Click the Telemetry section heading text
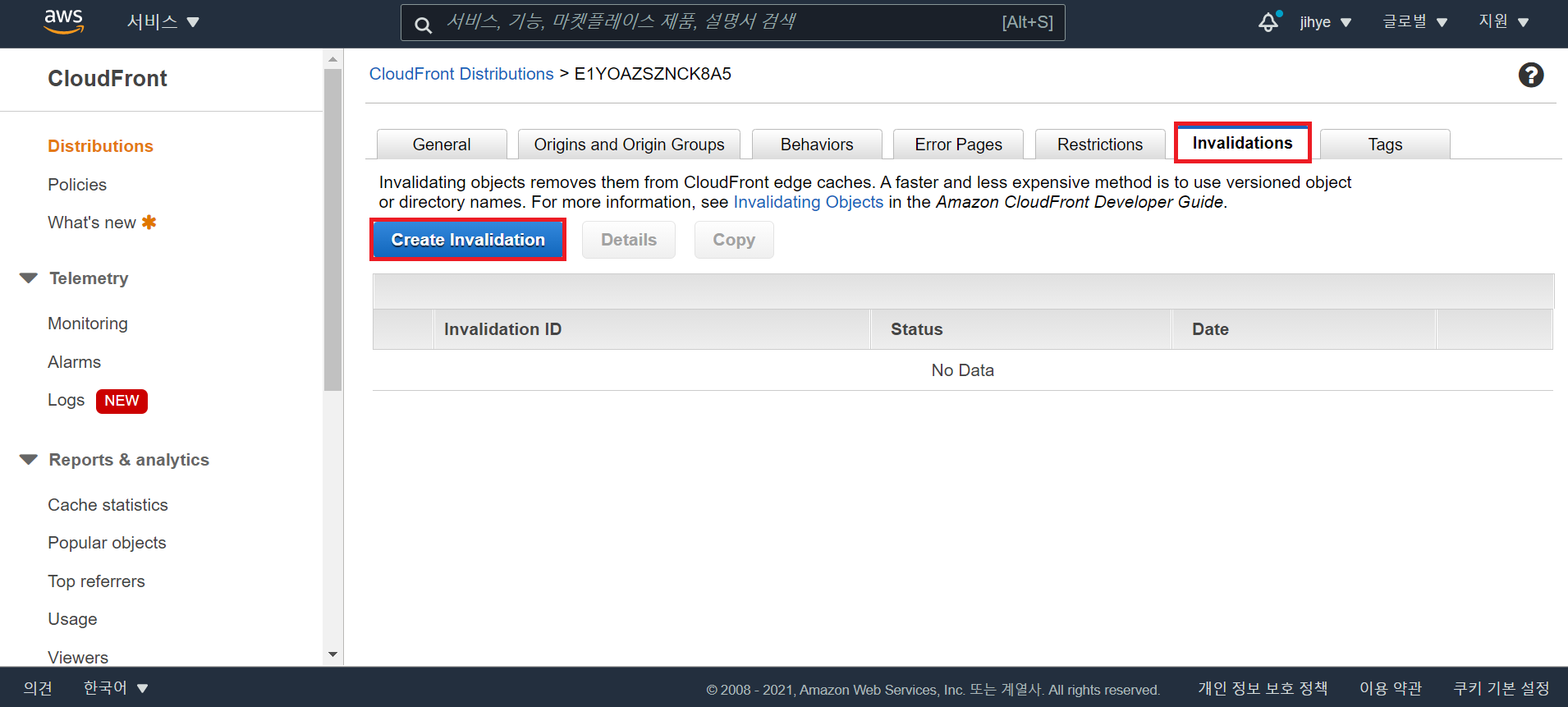 pyautogui.click(x=89, y=278)
